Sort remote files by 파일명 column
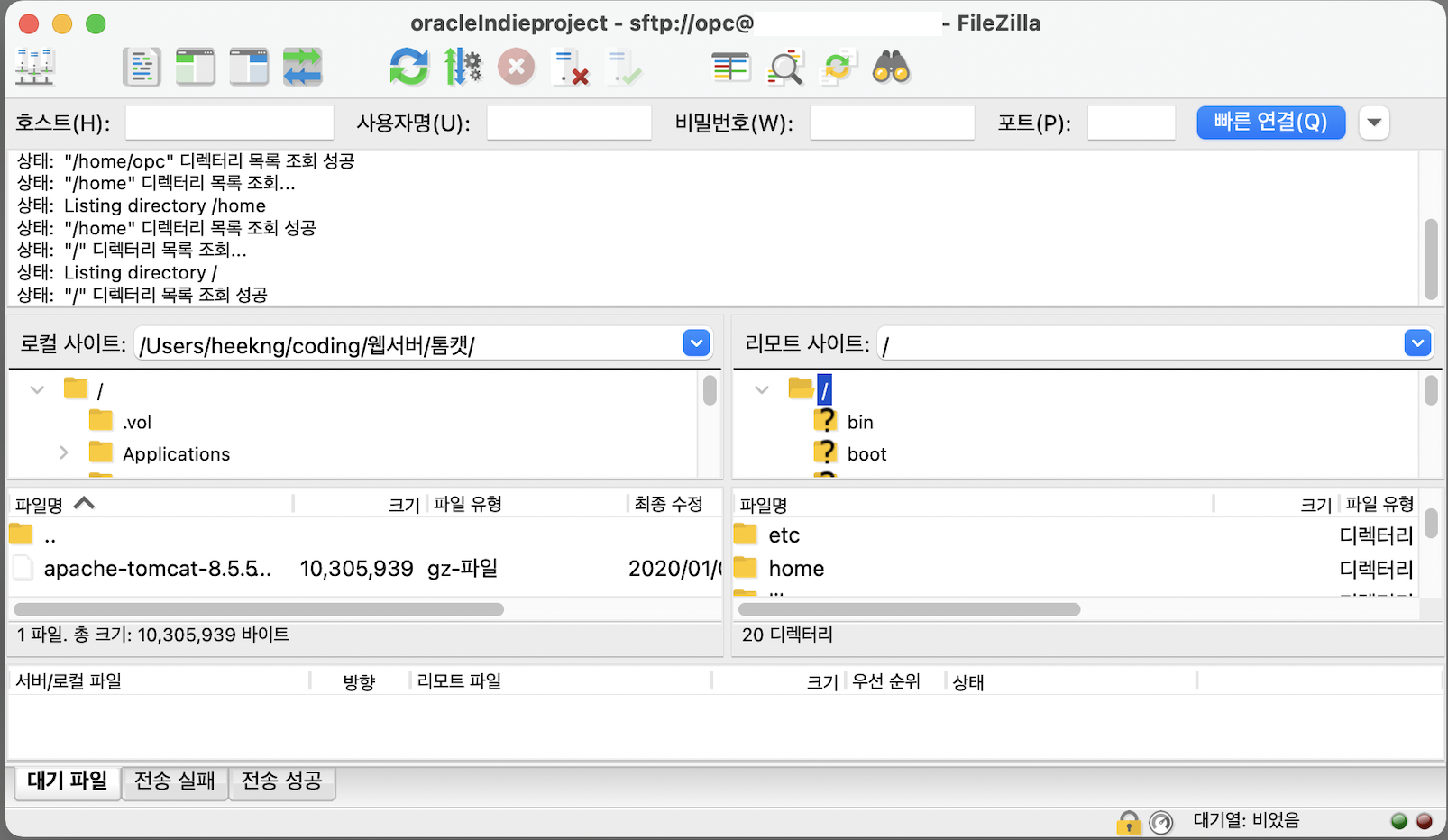Viewport: 1448px width, 840px height. pos(972,504)
